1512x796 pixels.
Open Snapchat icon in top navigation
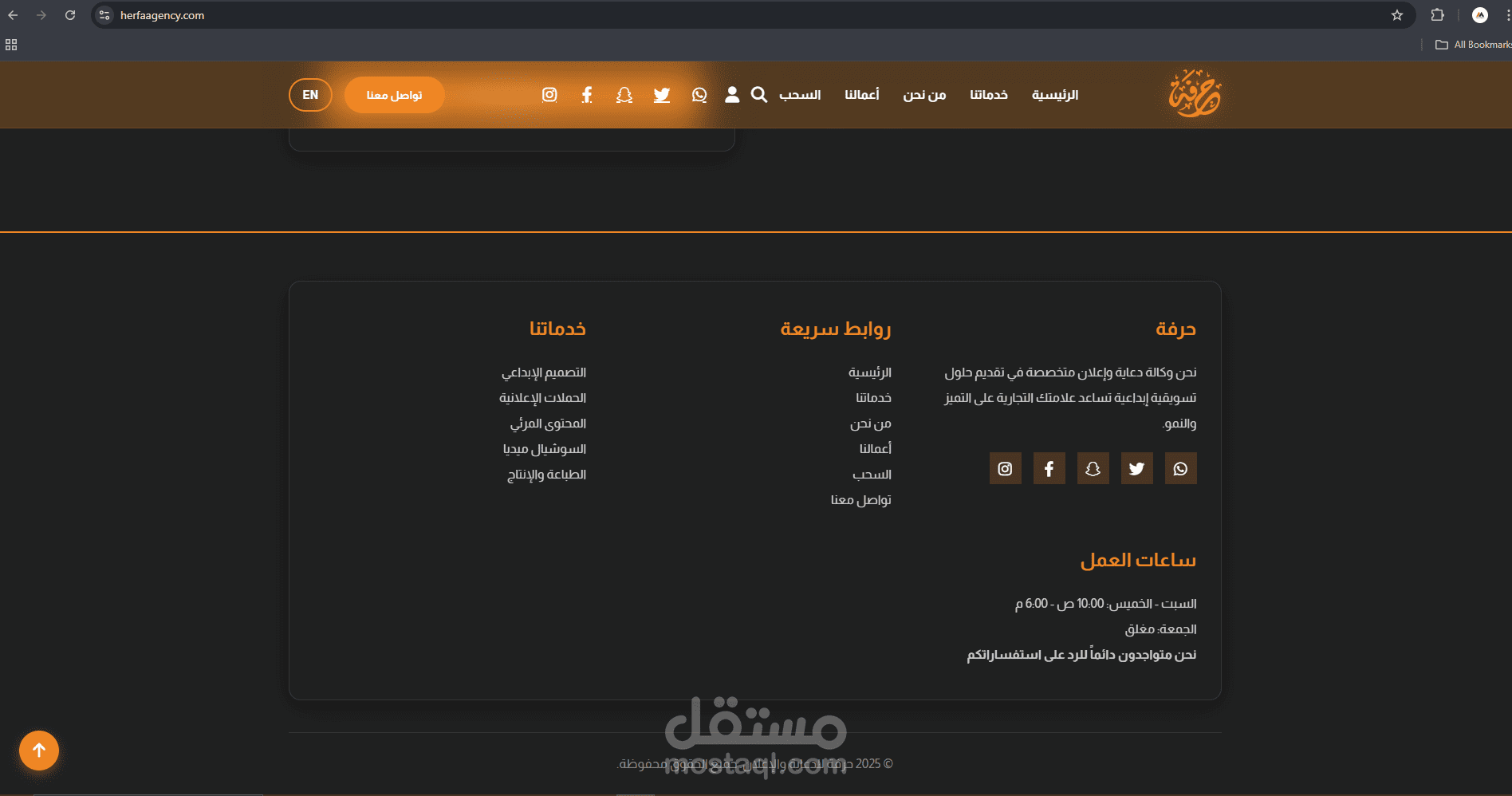[x=624, y=95]
